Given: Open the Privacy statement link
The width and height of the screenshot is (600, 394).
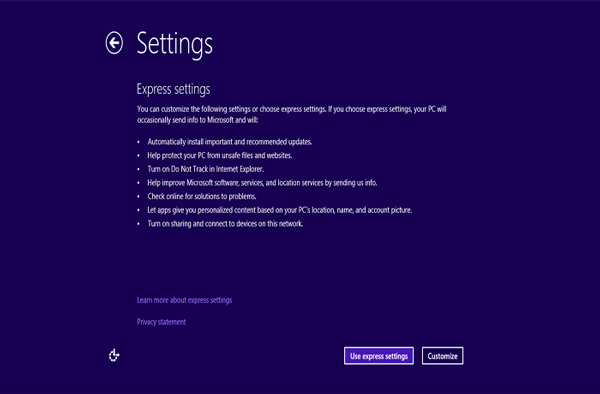Looking at the screenshot, I should pyautogui.click(x=161, y=322).
